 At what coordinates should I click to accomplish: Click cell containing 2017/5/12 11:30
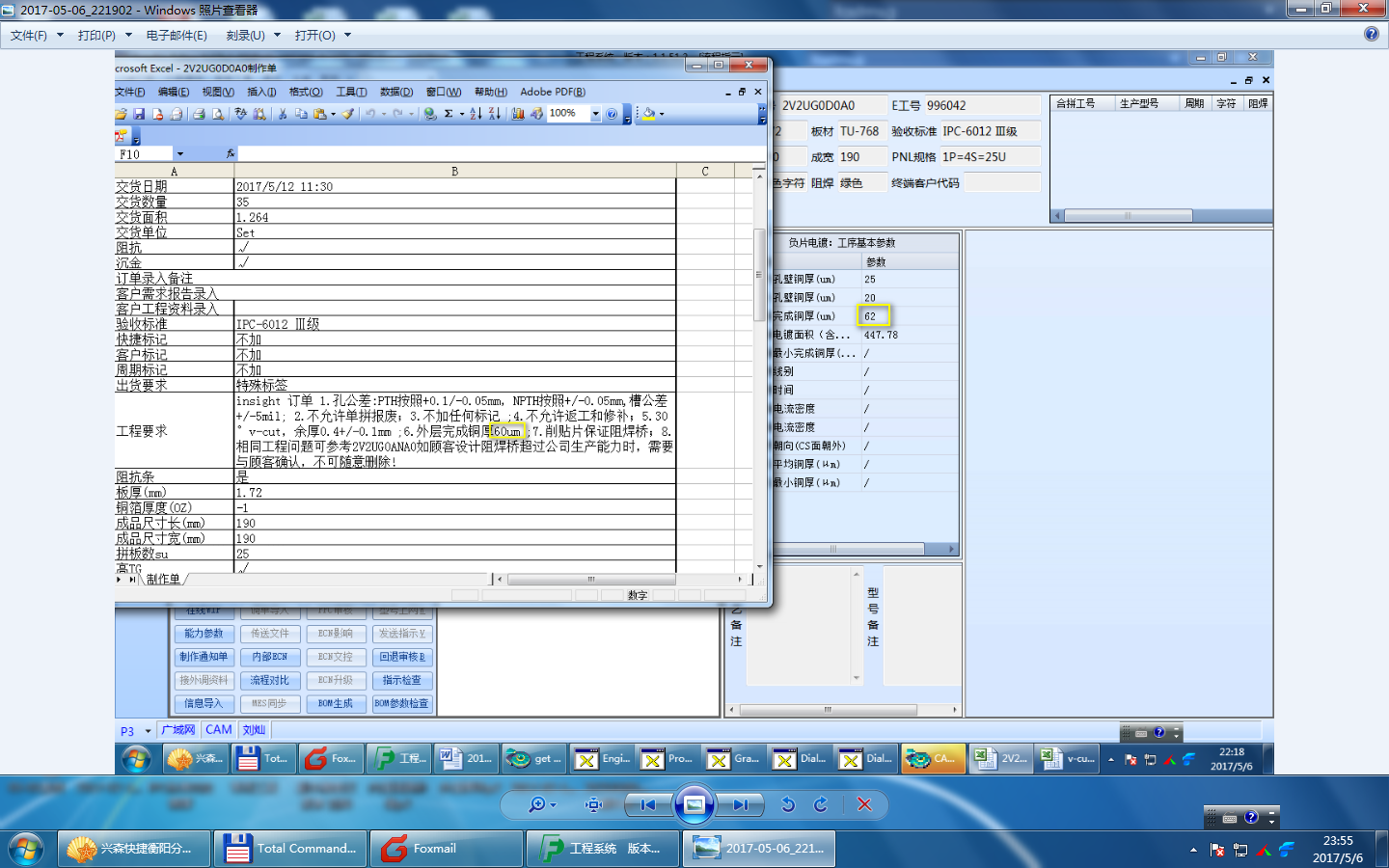pyautogui.click(x=454, y=187)
